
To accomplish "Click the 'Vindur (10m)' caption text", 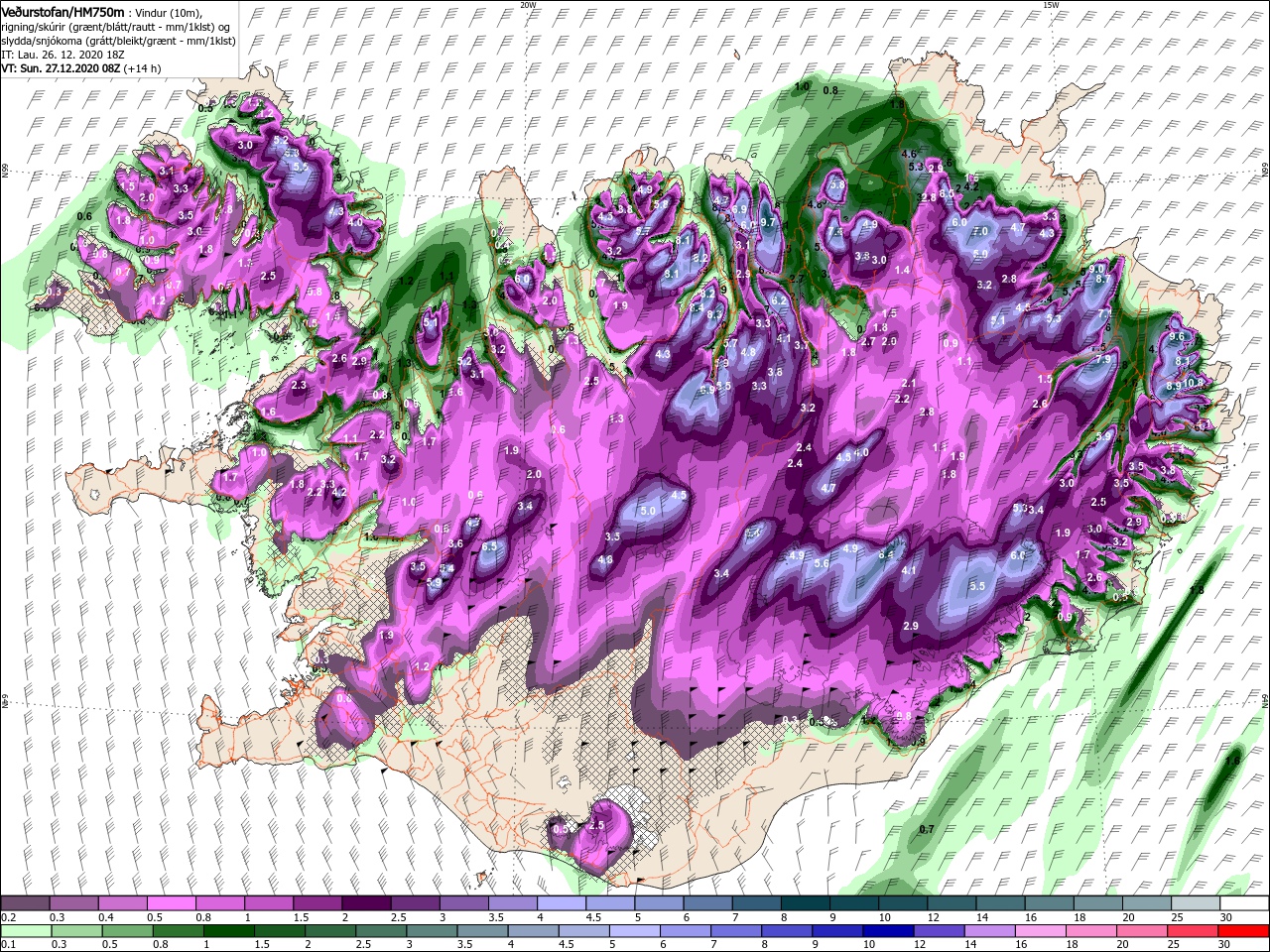I will tap(170, 11).
